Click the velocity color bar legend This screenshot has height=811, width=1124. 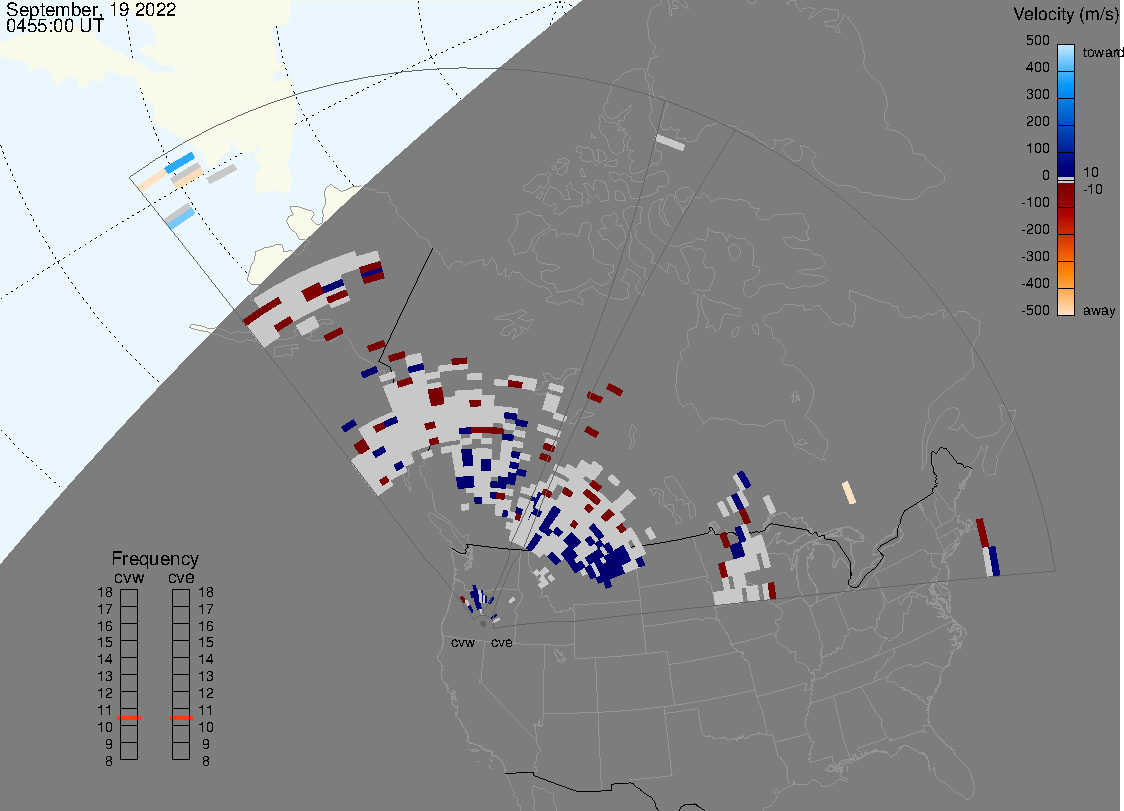point(1066,180)
